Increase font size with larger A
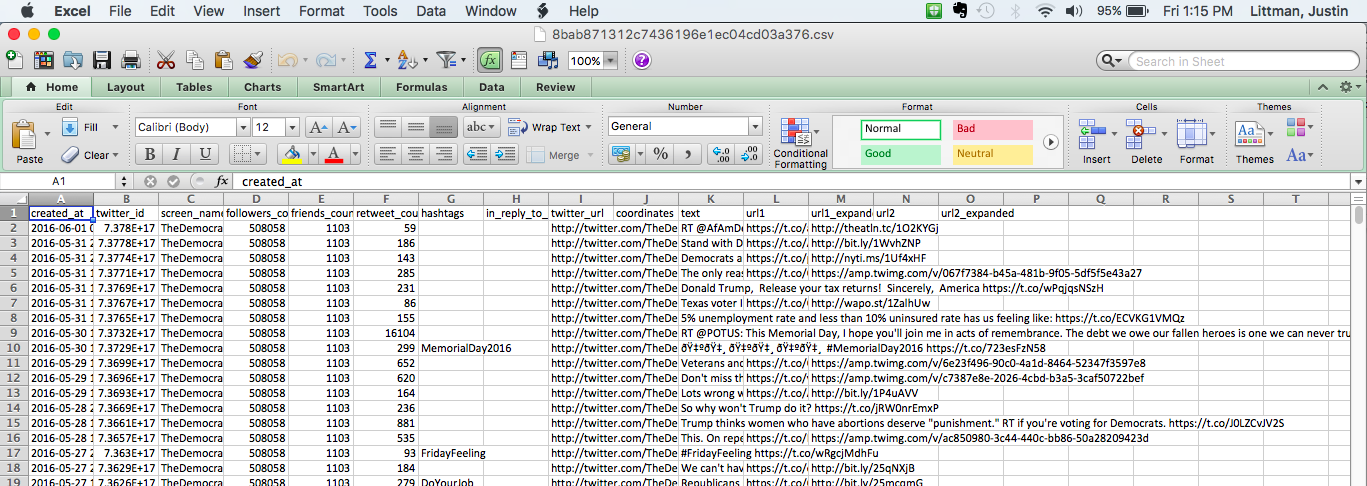 pyautogui.click(x=318, y=127)
